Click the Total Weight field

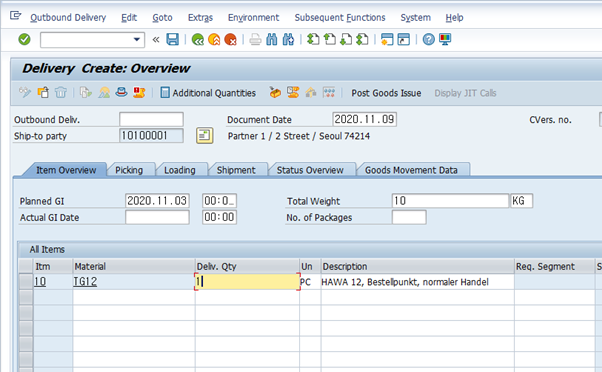(450, 201)
